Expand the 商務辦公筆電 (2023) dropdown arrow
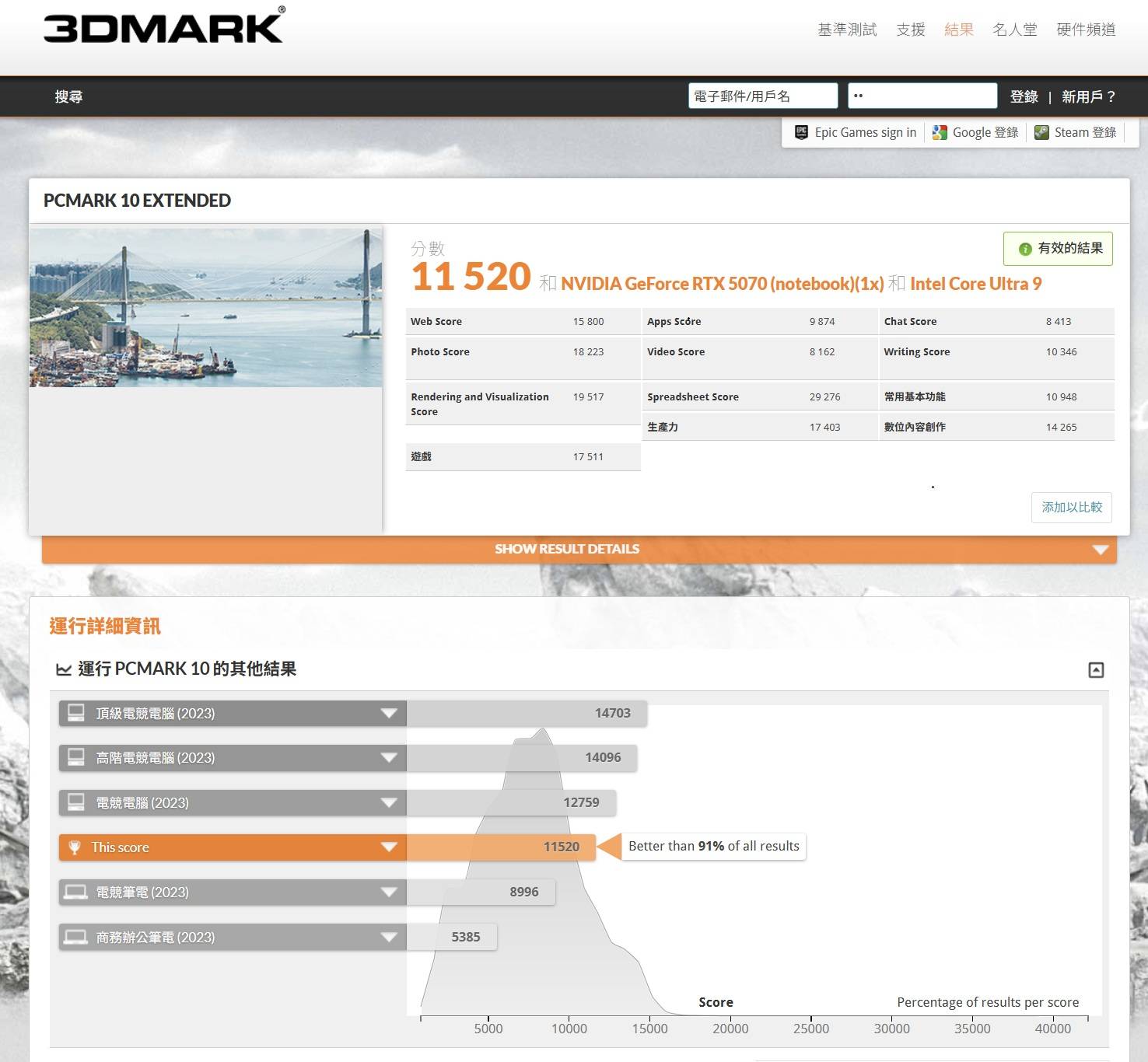The image size is (1148, 1062). [x=389, y=938]
